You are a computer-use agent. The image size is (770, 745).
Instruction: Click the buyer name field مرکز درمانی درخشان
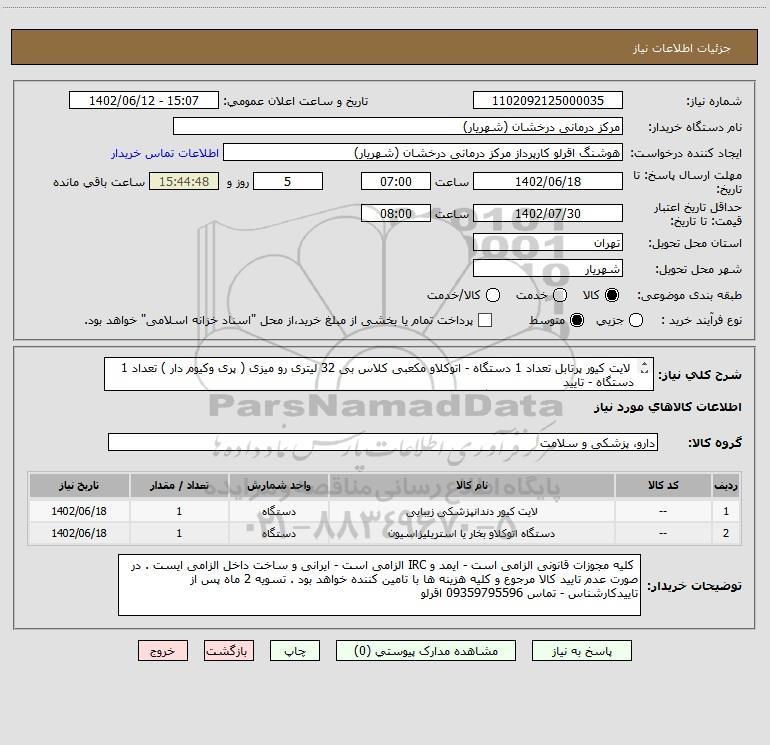pos(398,126)
